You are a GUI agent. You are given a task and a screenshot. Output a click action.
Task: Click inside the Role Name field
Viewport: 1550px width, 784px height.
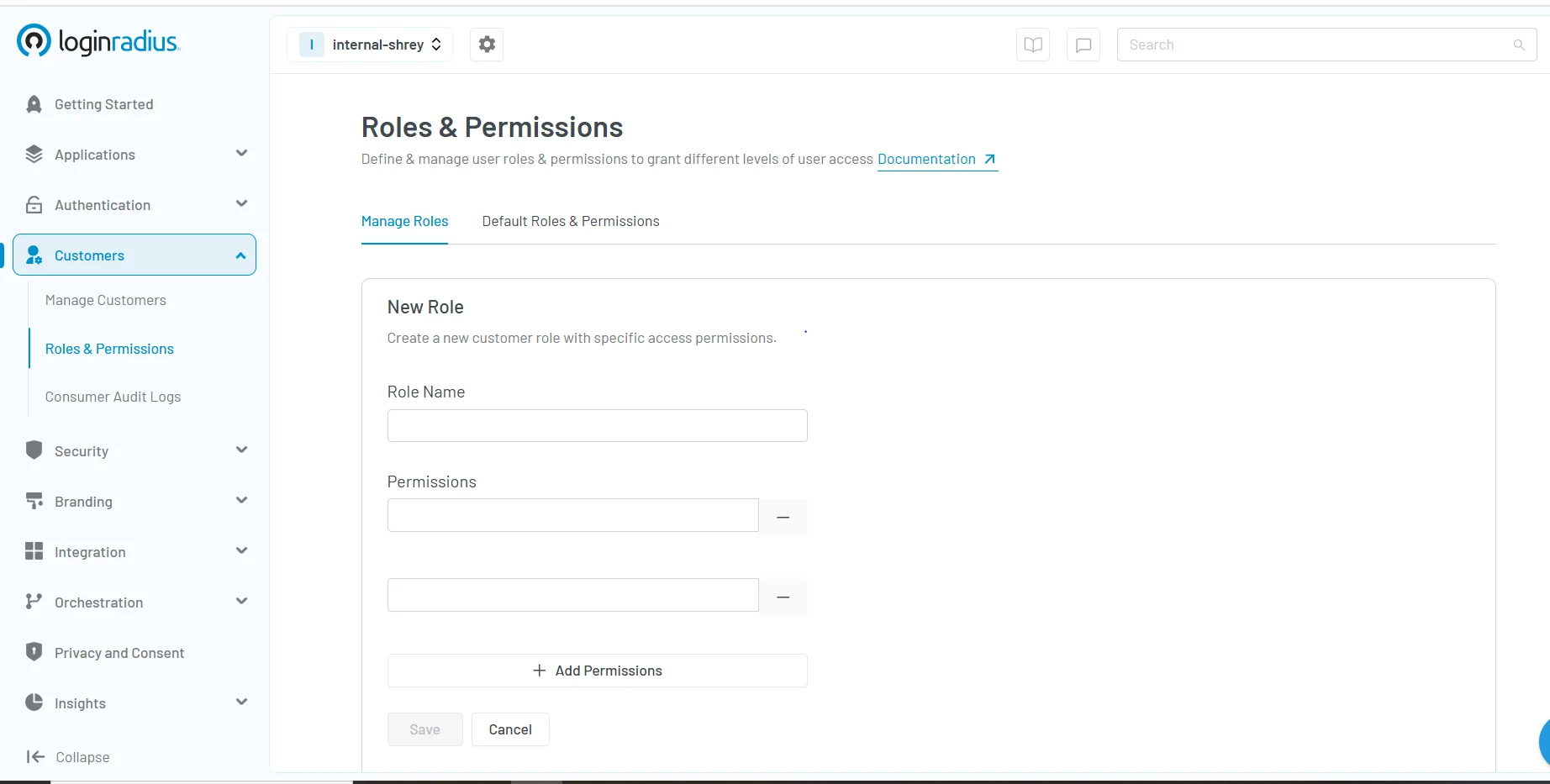pyautogui.click(x=597, y=425)
